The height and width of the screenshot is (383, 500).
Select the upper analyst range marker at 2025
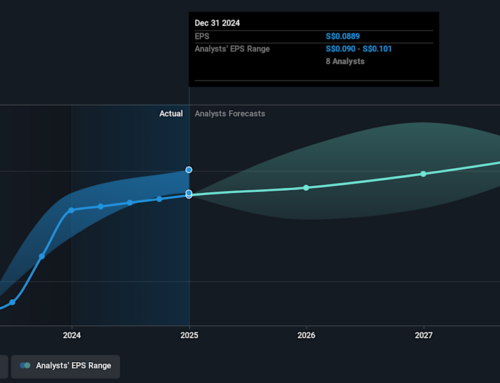(x=189, y=170)
